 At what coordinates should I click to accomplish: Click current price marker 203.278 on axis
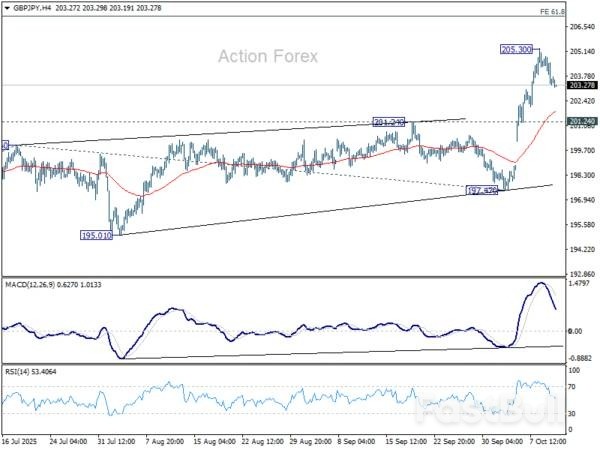[x=581, y=86]
